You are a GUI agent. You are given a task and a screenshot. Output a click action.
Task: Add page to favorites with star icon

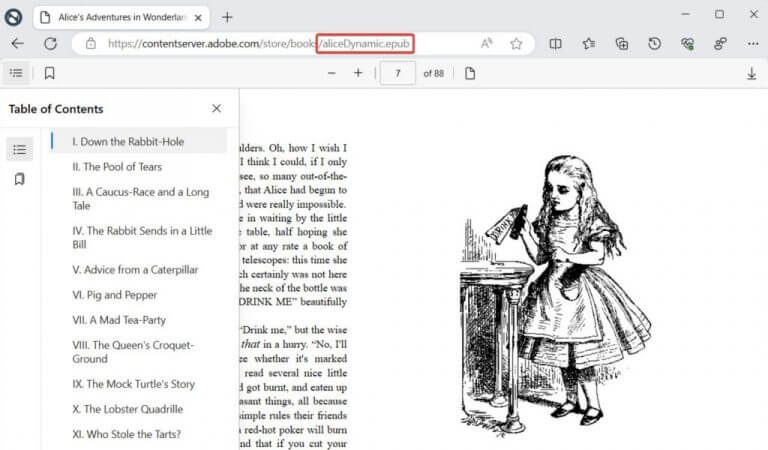click(516, 44)
